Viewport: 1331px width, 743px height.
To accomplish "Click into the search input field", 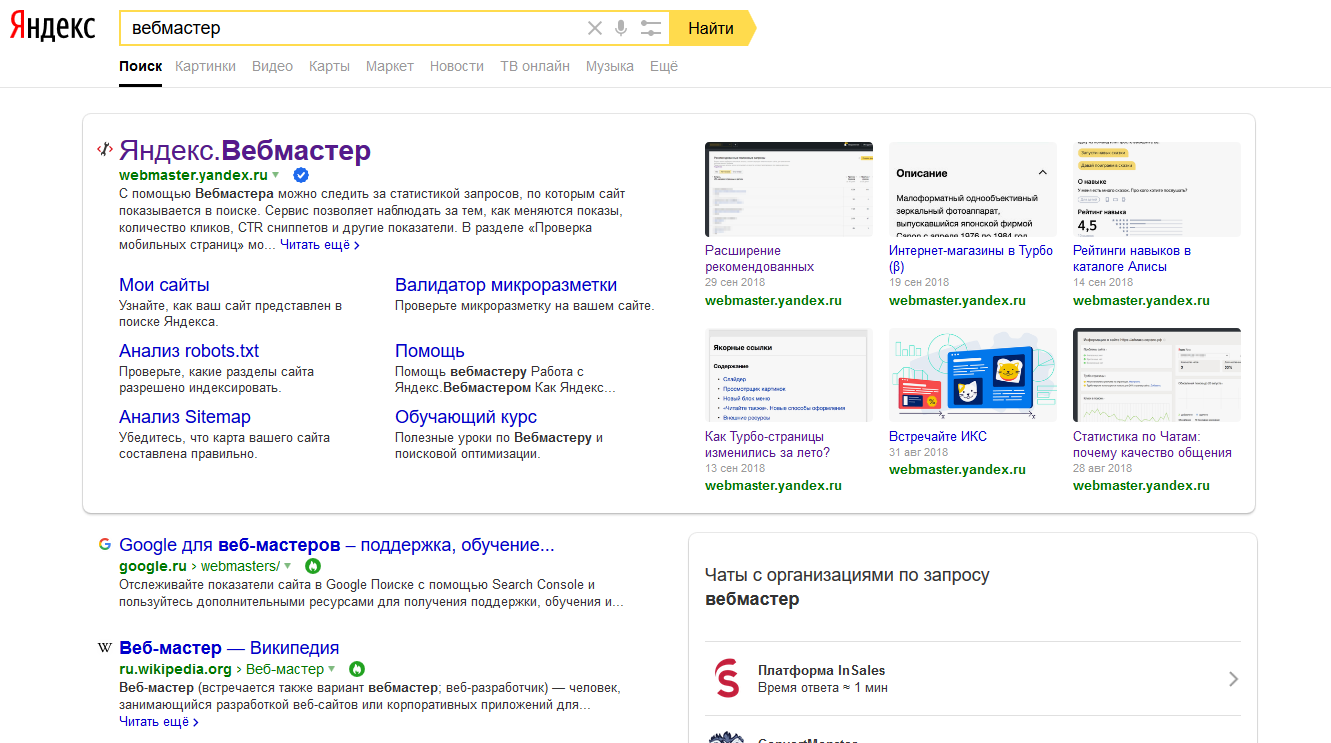I will coord(350,28).
